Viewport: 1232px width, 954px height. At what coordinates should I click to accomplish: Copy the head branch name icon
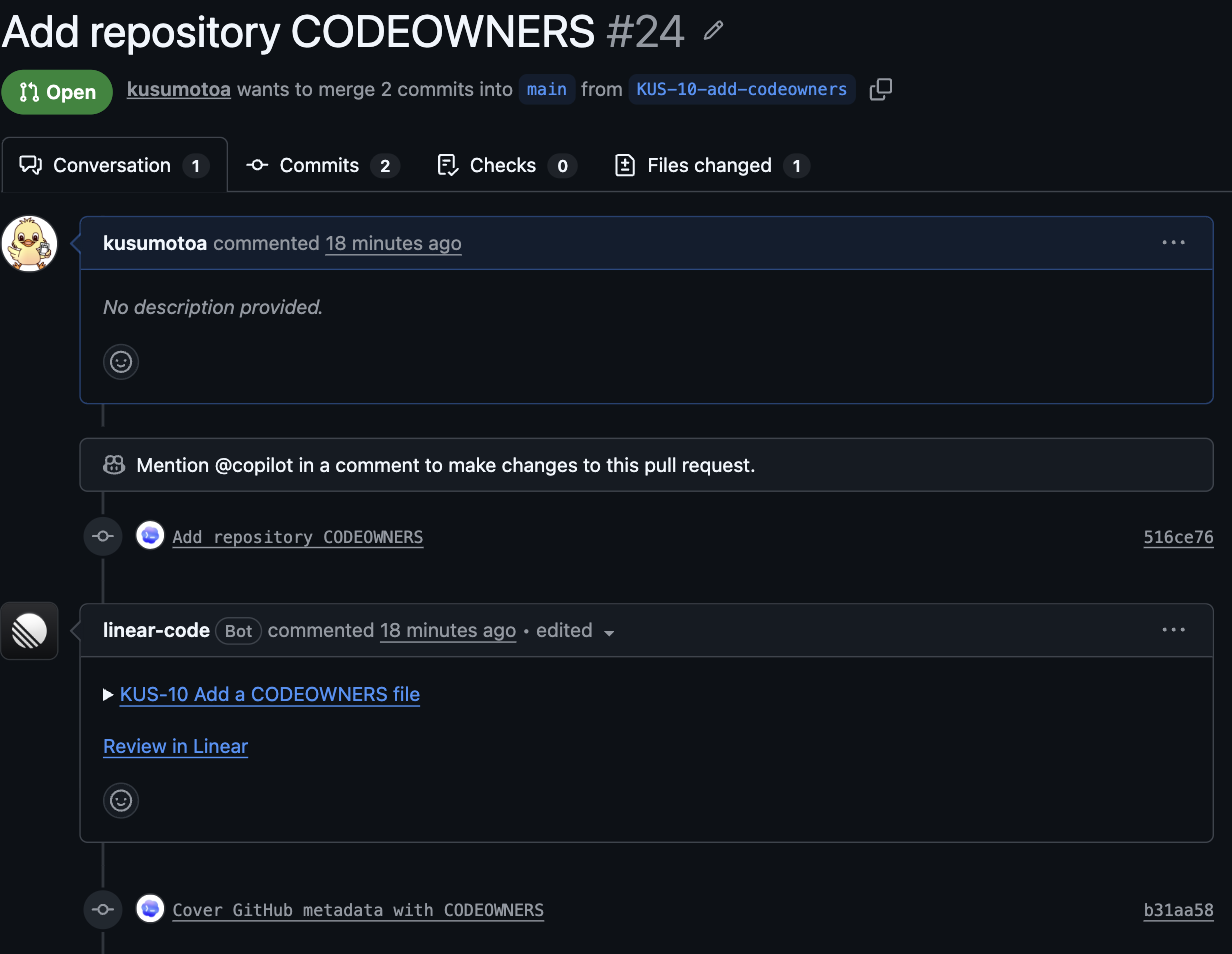tap(881, 90)
